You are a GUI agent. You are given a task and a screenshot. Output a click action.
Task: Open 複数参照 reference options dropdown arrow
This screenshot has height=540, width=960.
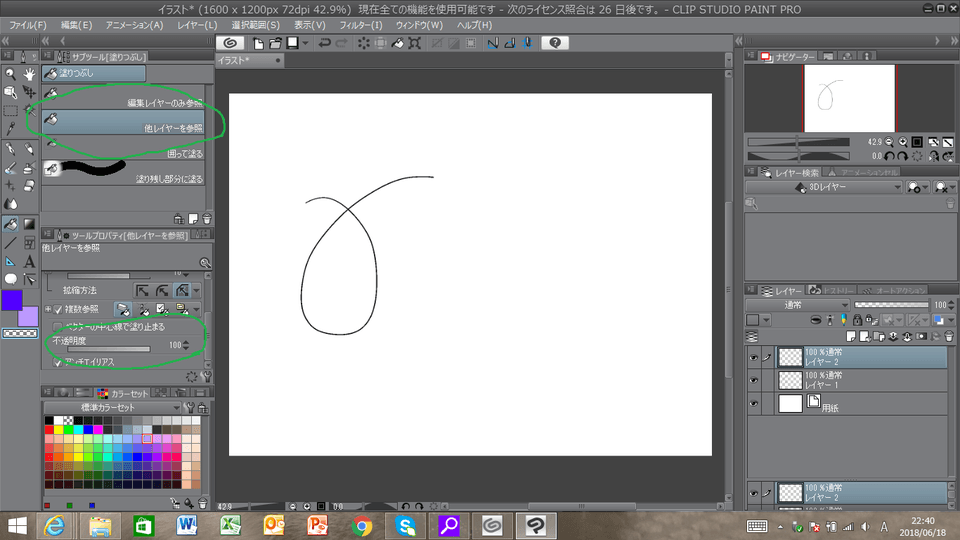pos(197,310)
